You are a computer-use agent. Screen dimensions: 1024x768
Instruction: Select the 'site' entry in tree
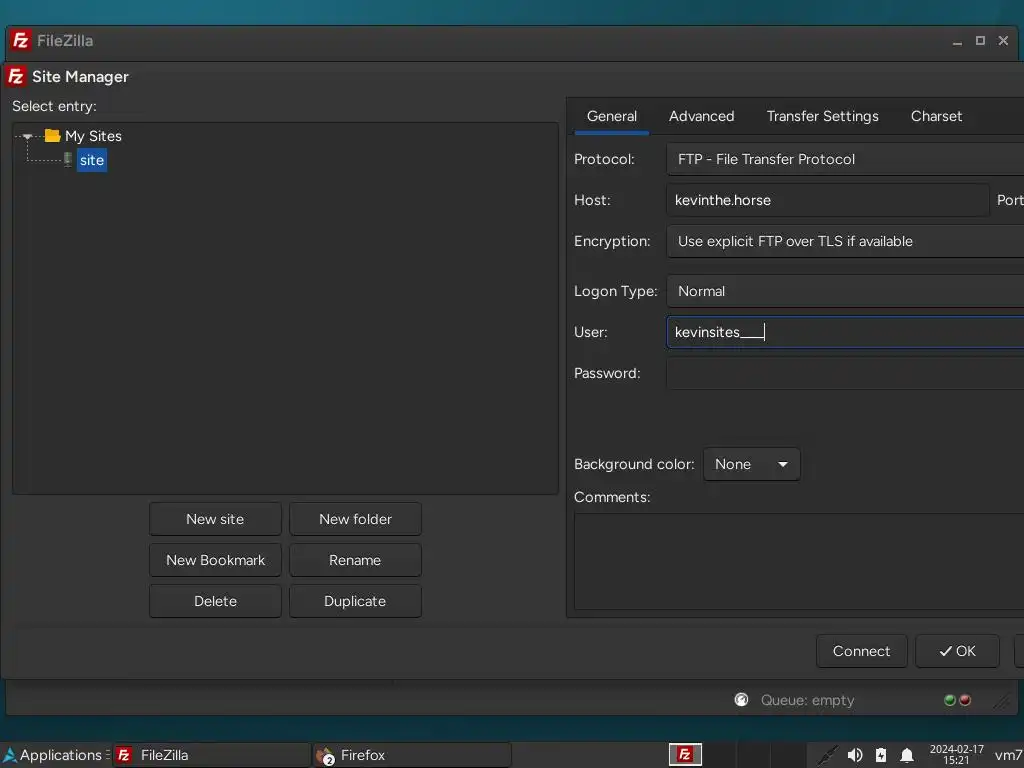[92, 160]
